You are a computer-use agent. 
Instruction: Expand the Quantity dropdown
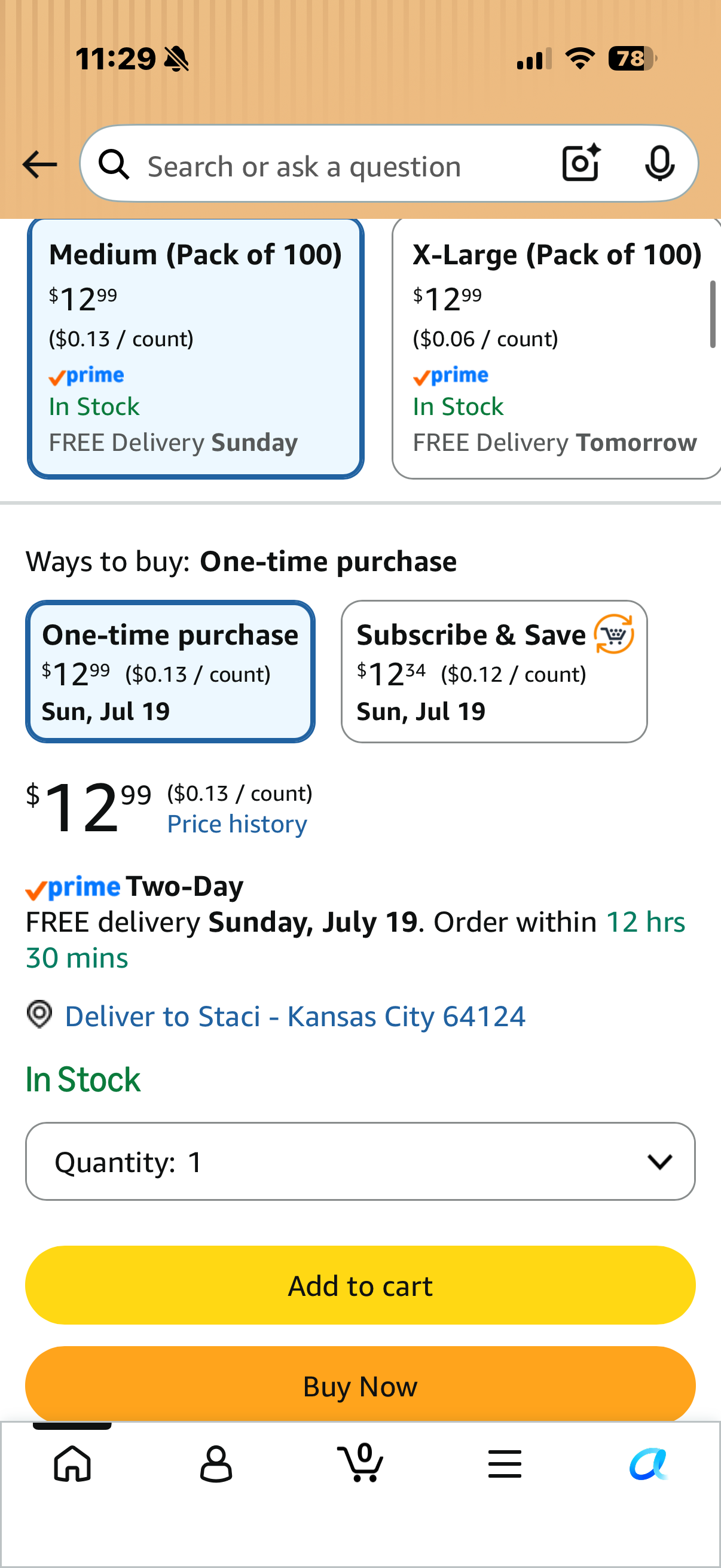pos(360,1161)
